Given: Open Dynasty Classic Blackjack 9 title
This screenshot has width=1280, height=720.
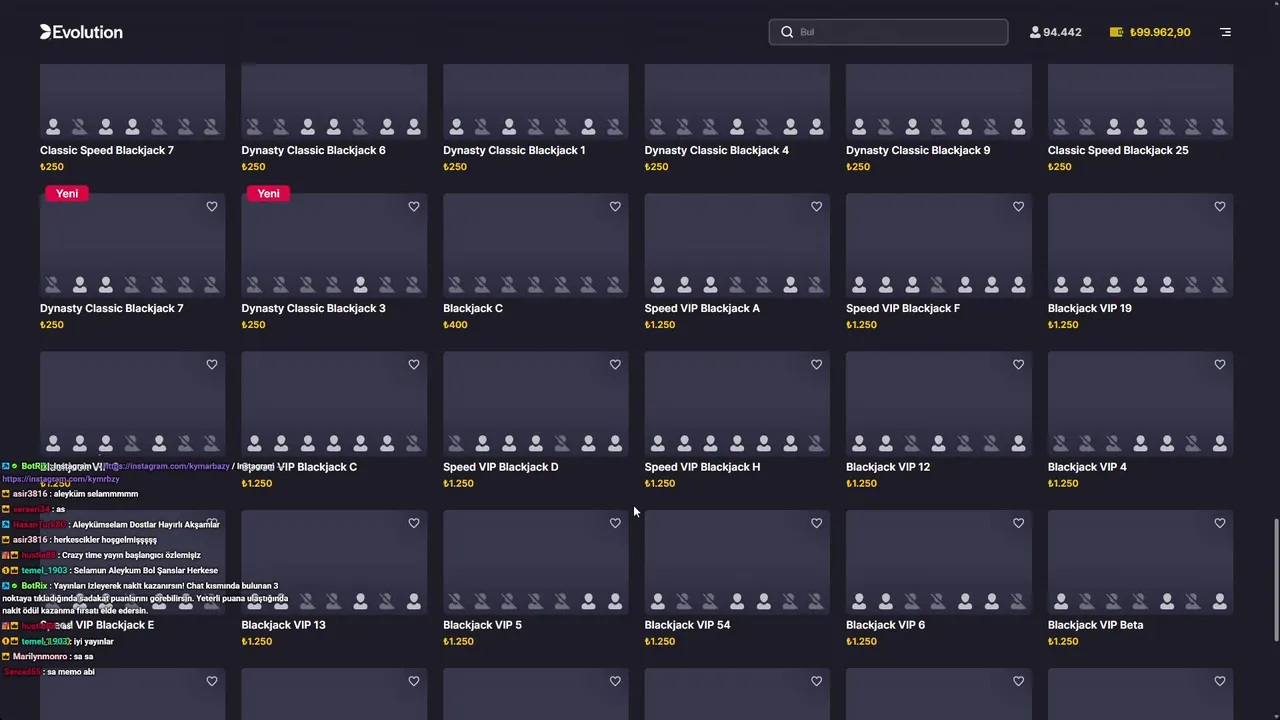Looking at the screenshot, I should tap(918, 150).
